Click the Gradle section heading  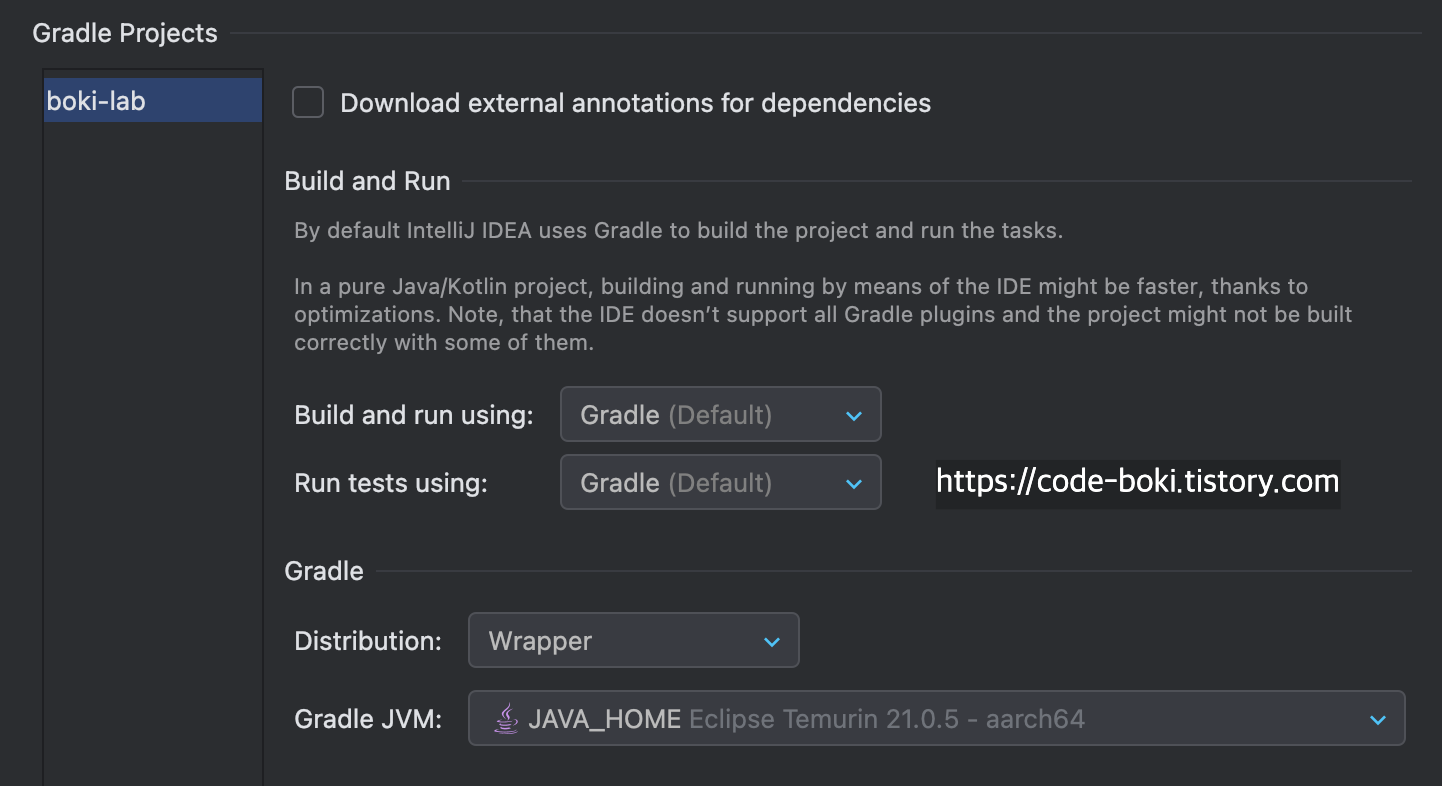(x=324, y=571)
